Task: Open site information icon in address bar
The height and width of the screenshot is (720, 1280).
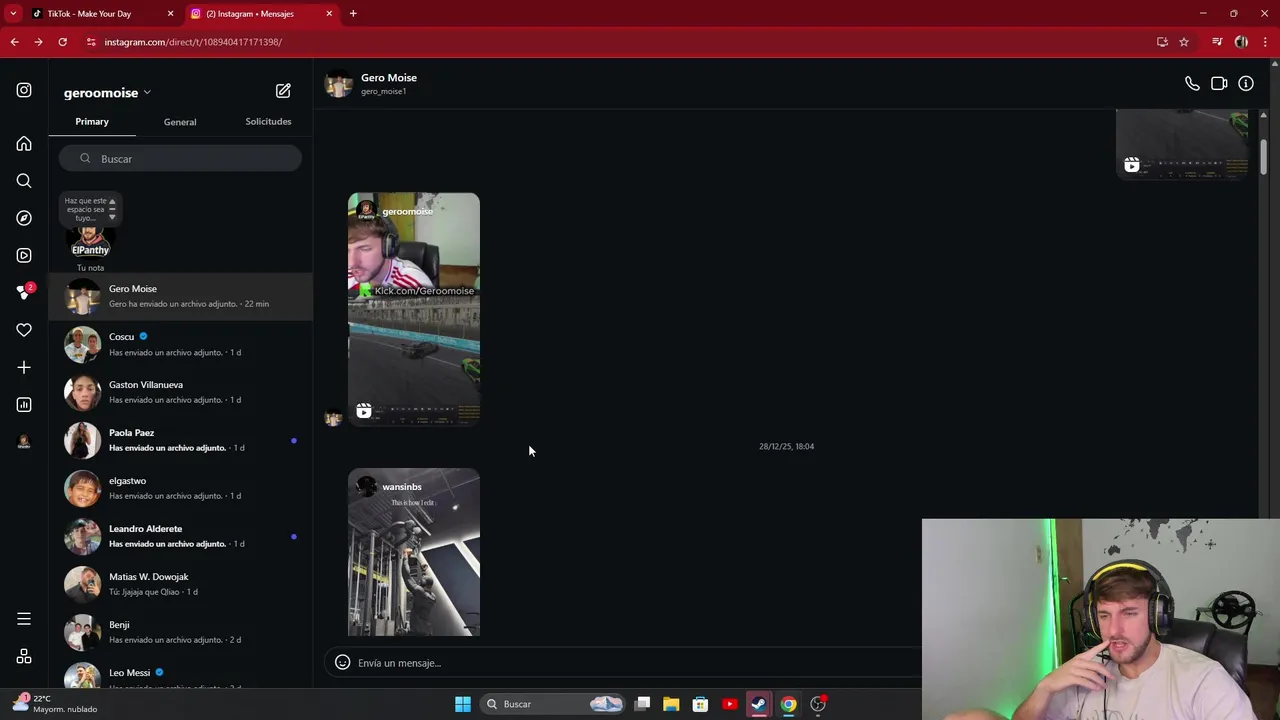Action: (x=91, y=42)
